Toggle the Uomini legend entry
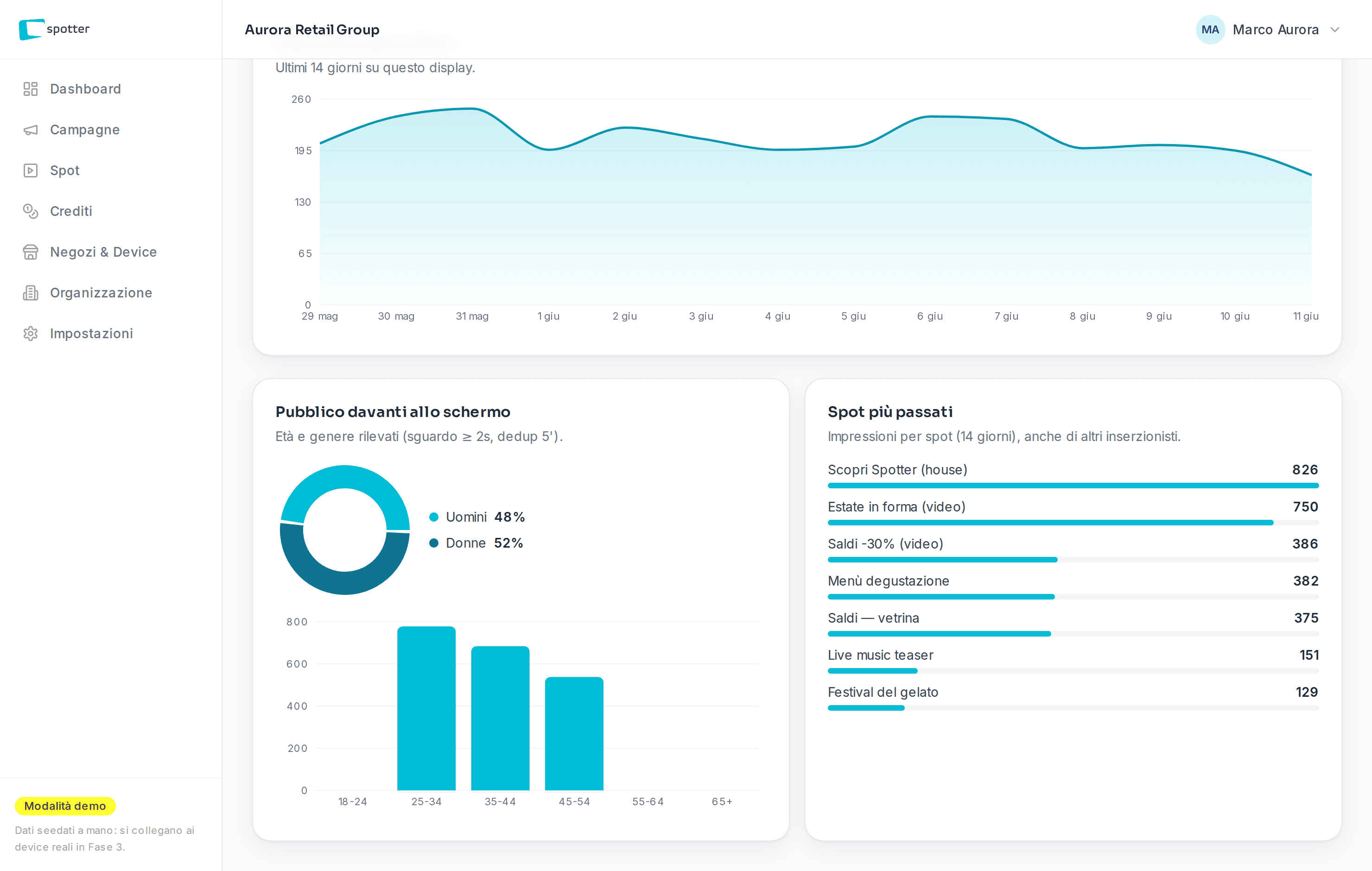The height and width of the screenshot is (871, 1372). click(476, 517)
